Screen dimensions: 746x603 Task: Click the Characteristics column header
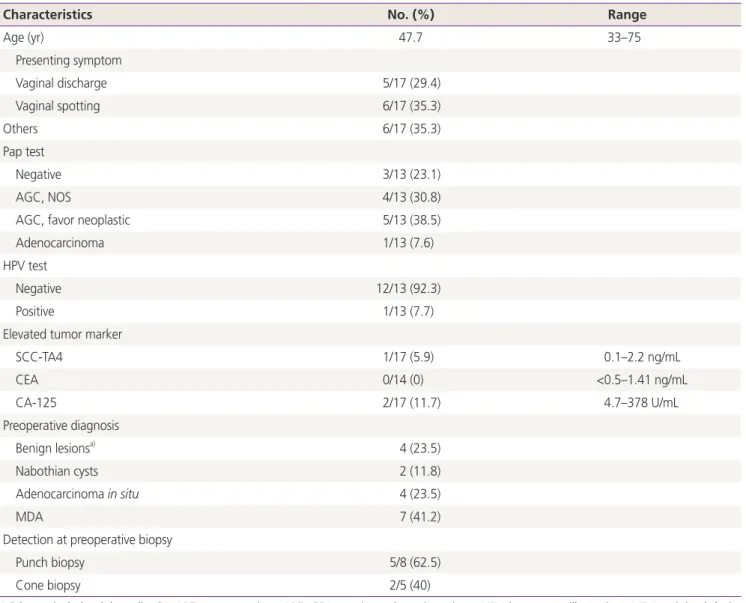pyautogui.click(x=48, y=15)
